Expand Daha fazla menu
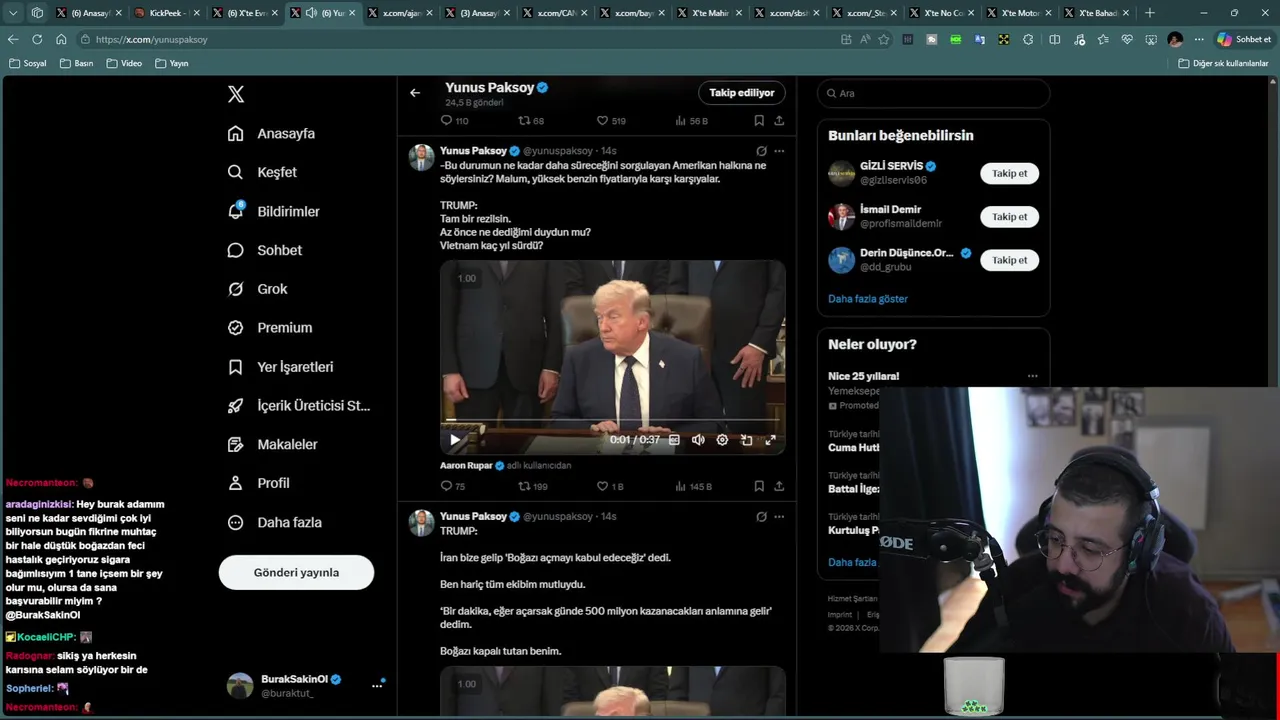 point(274,522)
